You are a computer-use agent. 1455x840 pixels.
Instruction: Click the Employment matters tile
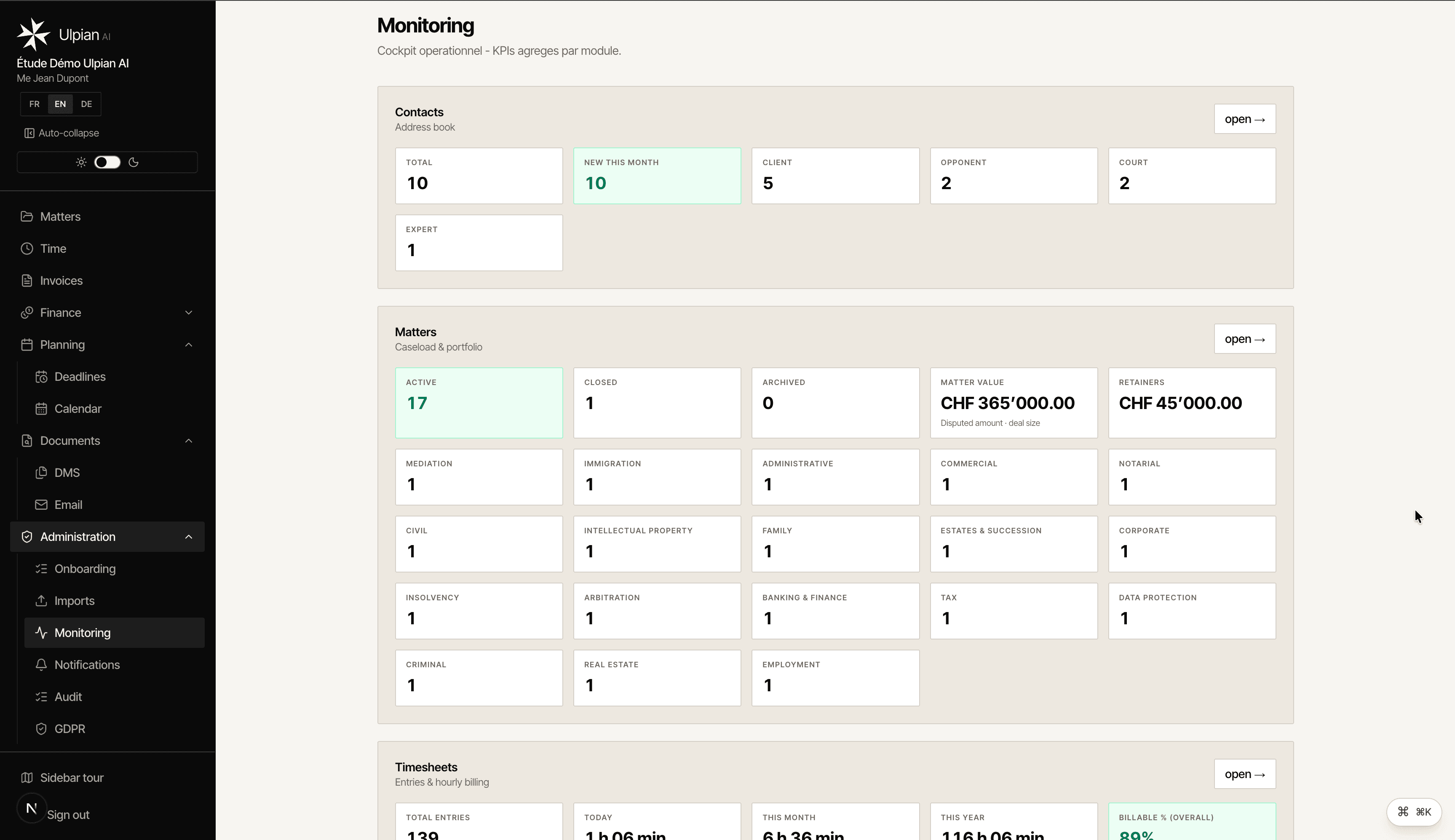(835, 678)
